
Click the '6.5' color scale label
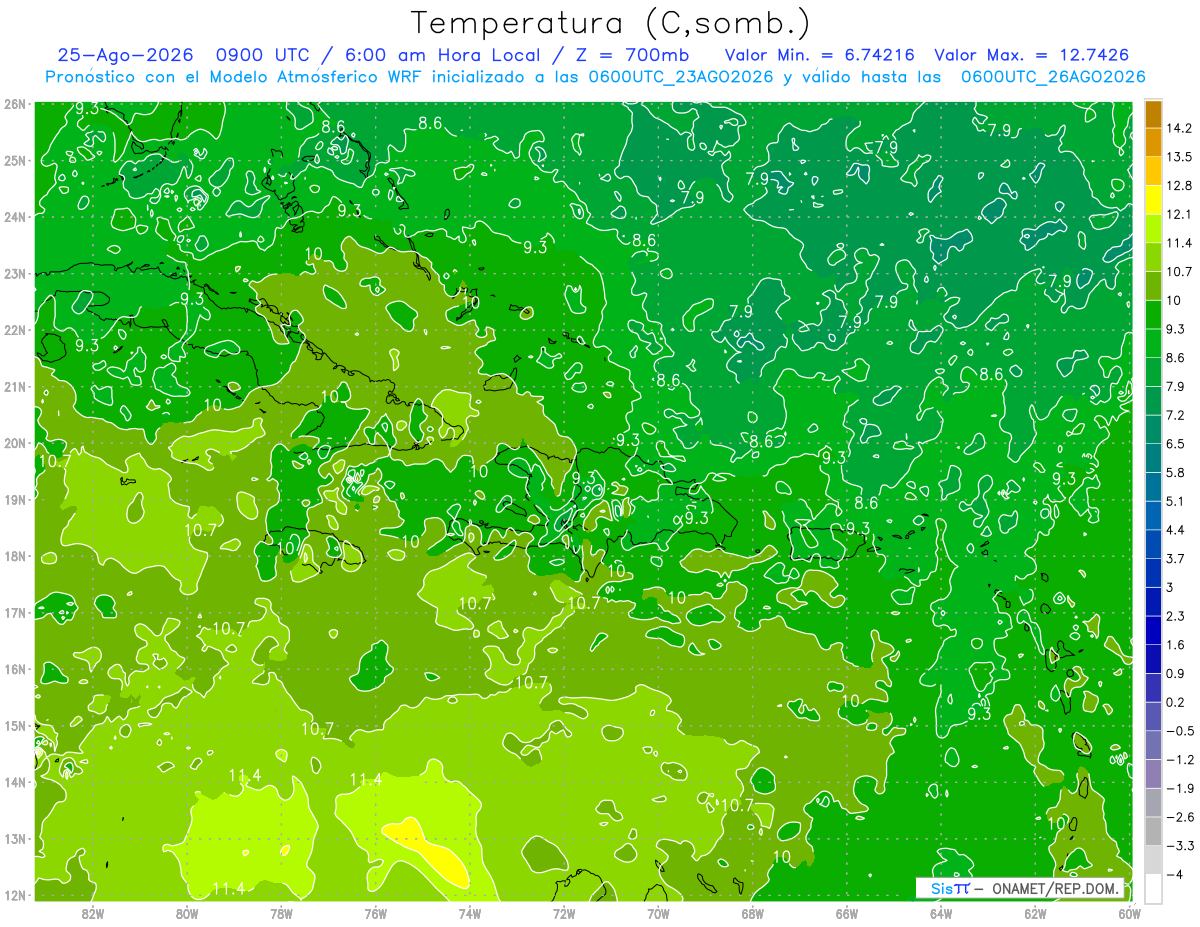1175,443
